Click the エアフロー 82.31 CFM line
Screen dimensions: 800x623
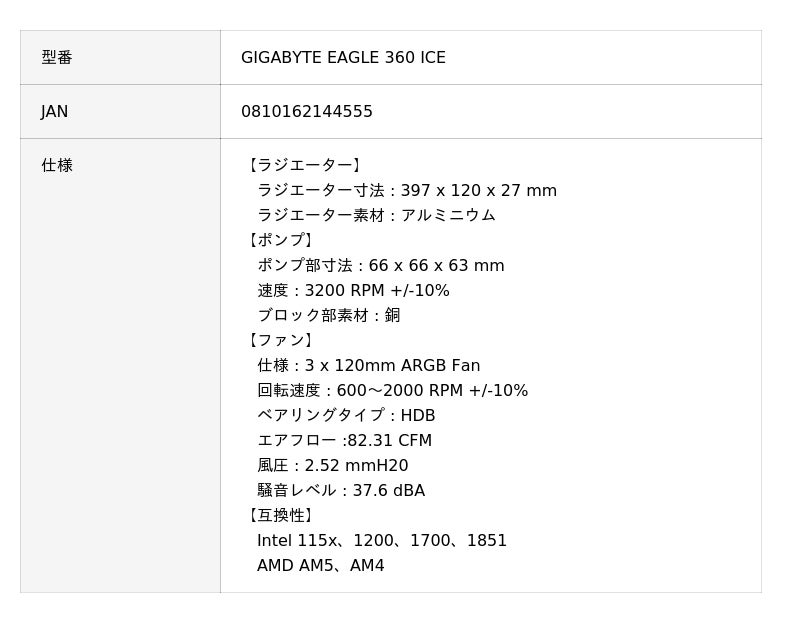point(344,441)
